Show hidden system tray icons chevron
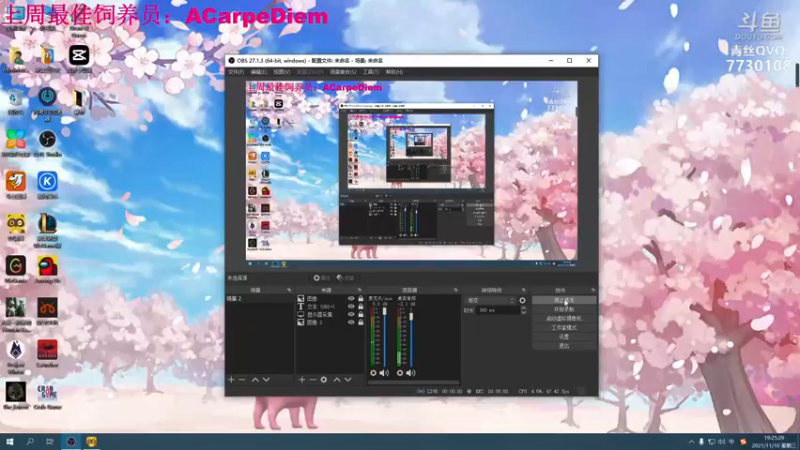This screenshot has width=800, height=450. pyautogui.click(x=691, y=442)
